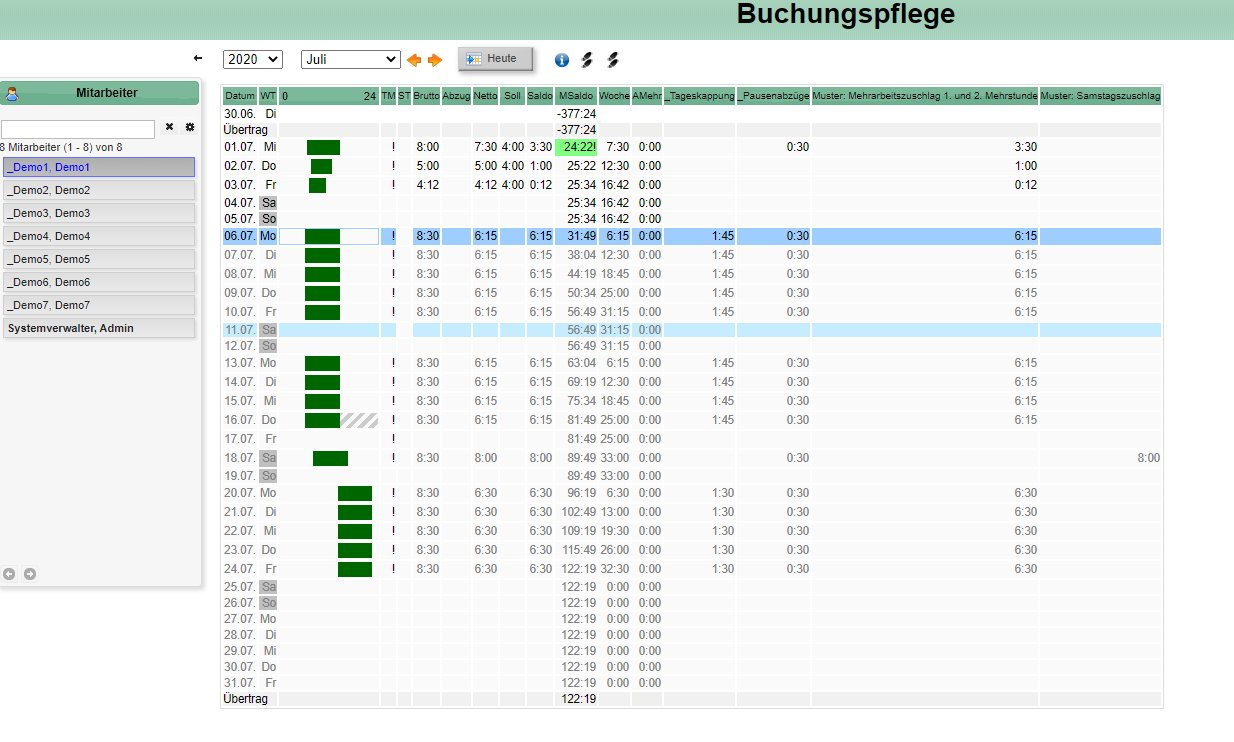
Task: Click the highlighted green MSaldo cell 24:22!
Action: pyautogui.click(x=575, y=148)
